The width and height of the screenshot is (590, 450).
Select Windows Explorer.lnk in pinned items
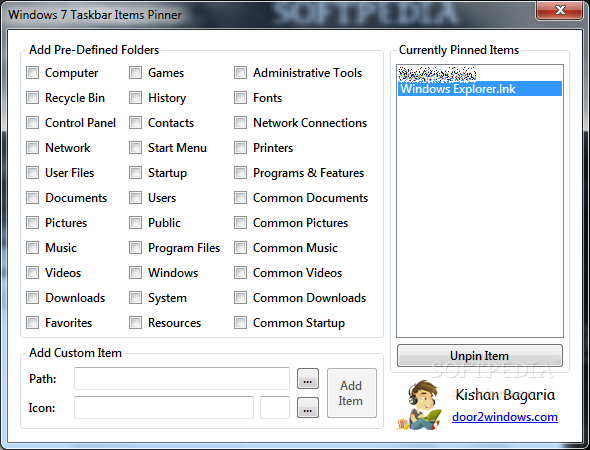(x=480, y=89)
